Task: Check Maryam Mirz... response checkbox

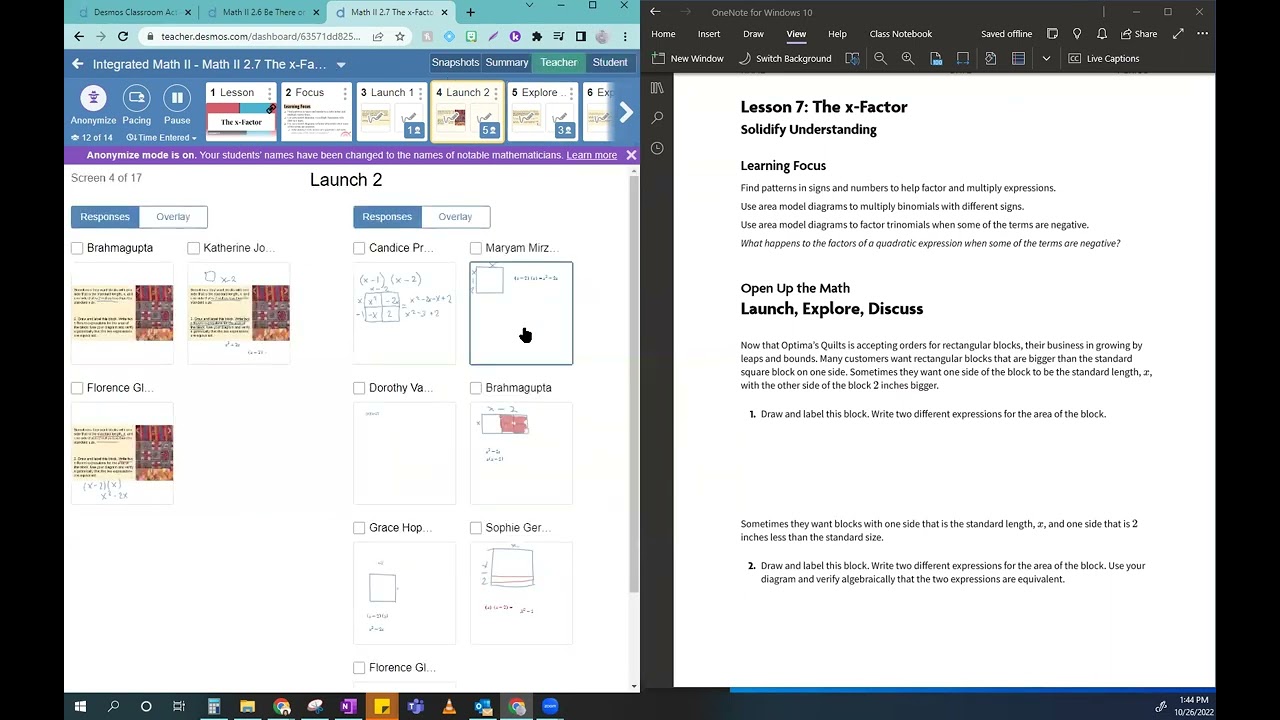Action: tap(475, 248)
